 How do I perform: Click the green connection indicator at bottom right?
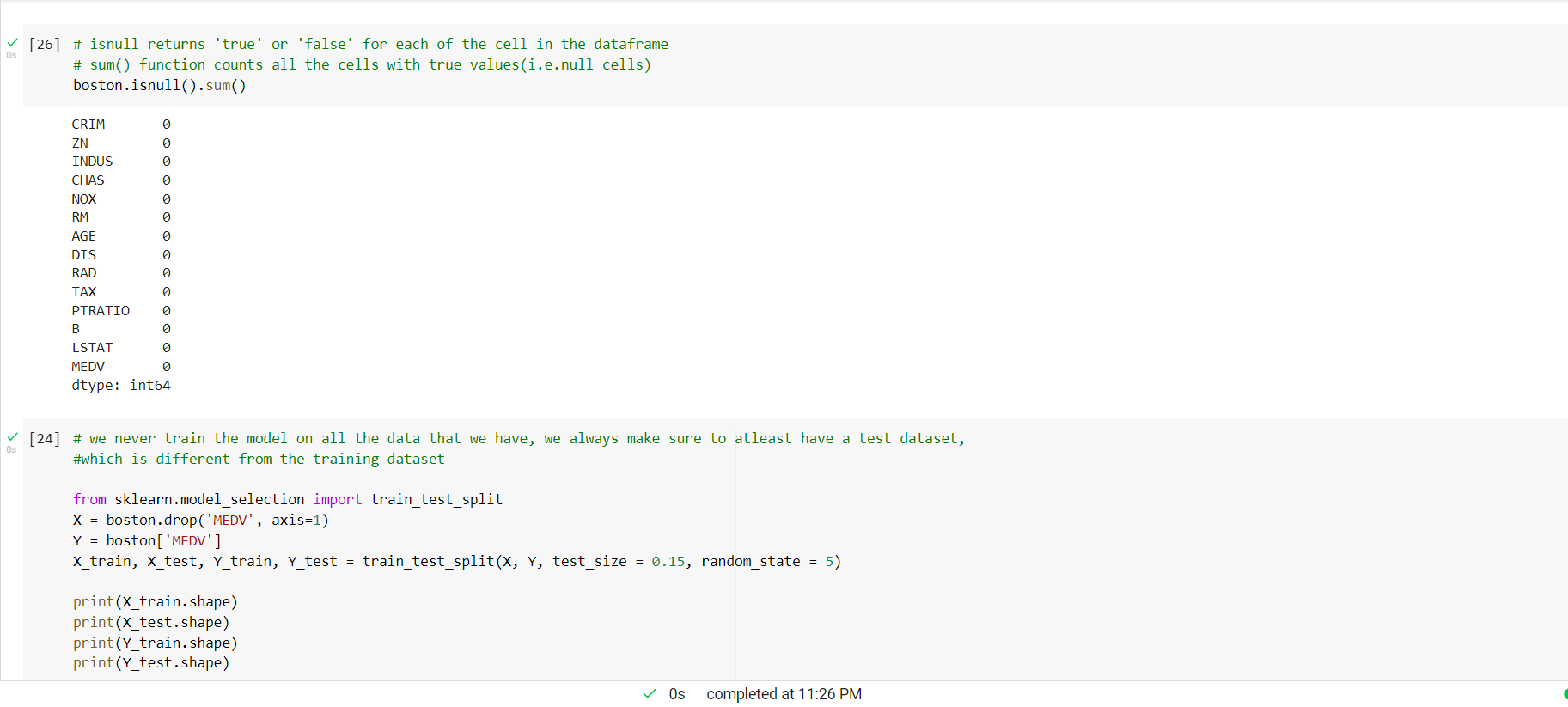tap(1565, 693)
